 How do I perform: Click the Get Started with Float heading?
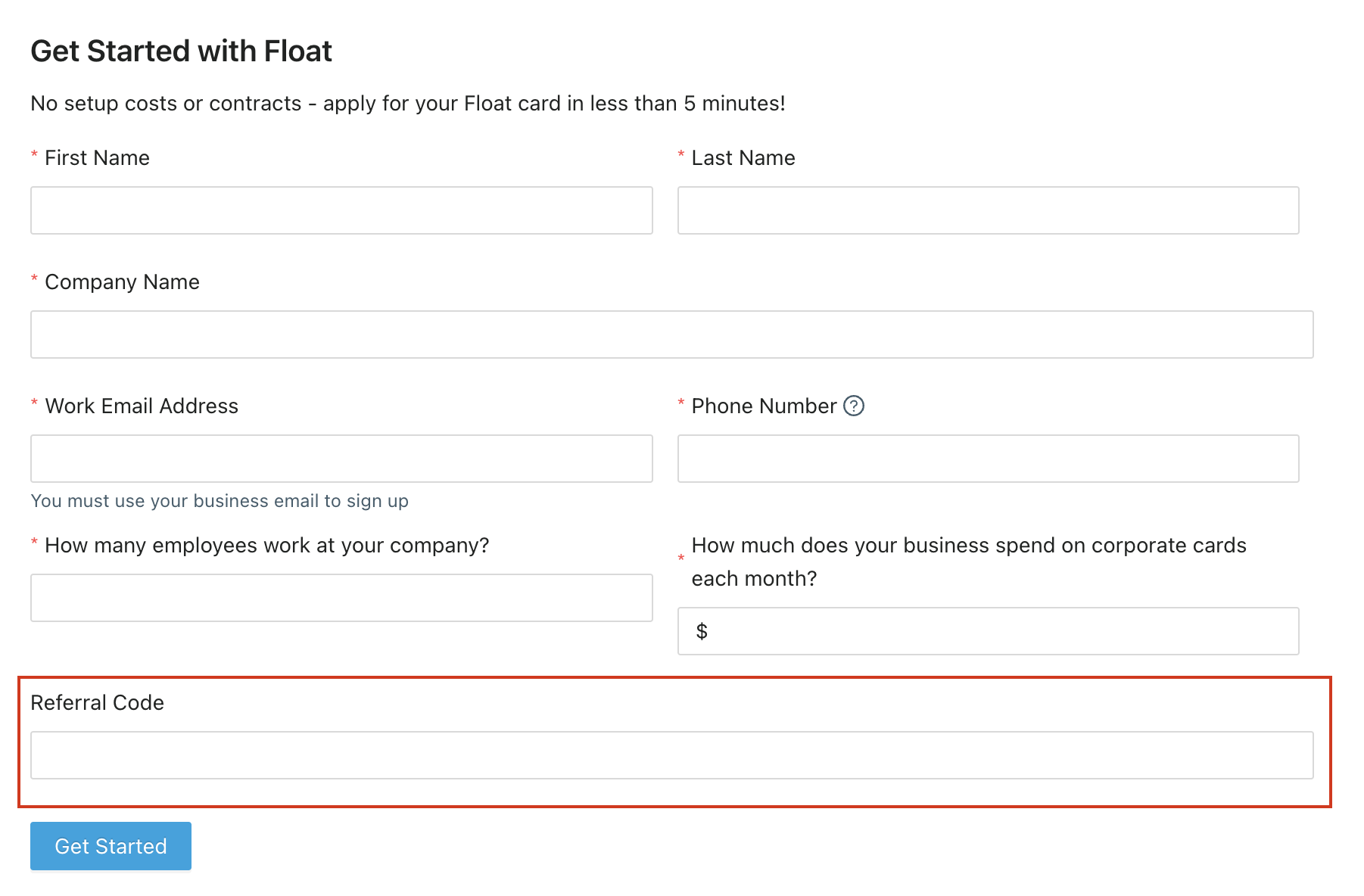pyautogui.click(x=181, y=51)
